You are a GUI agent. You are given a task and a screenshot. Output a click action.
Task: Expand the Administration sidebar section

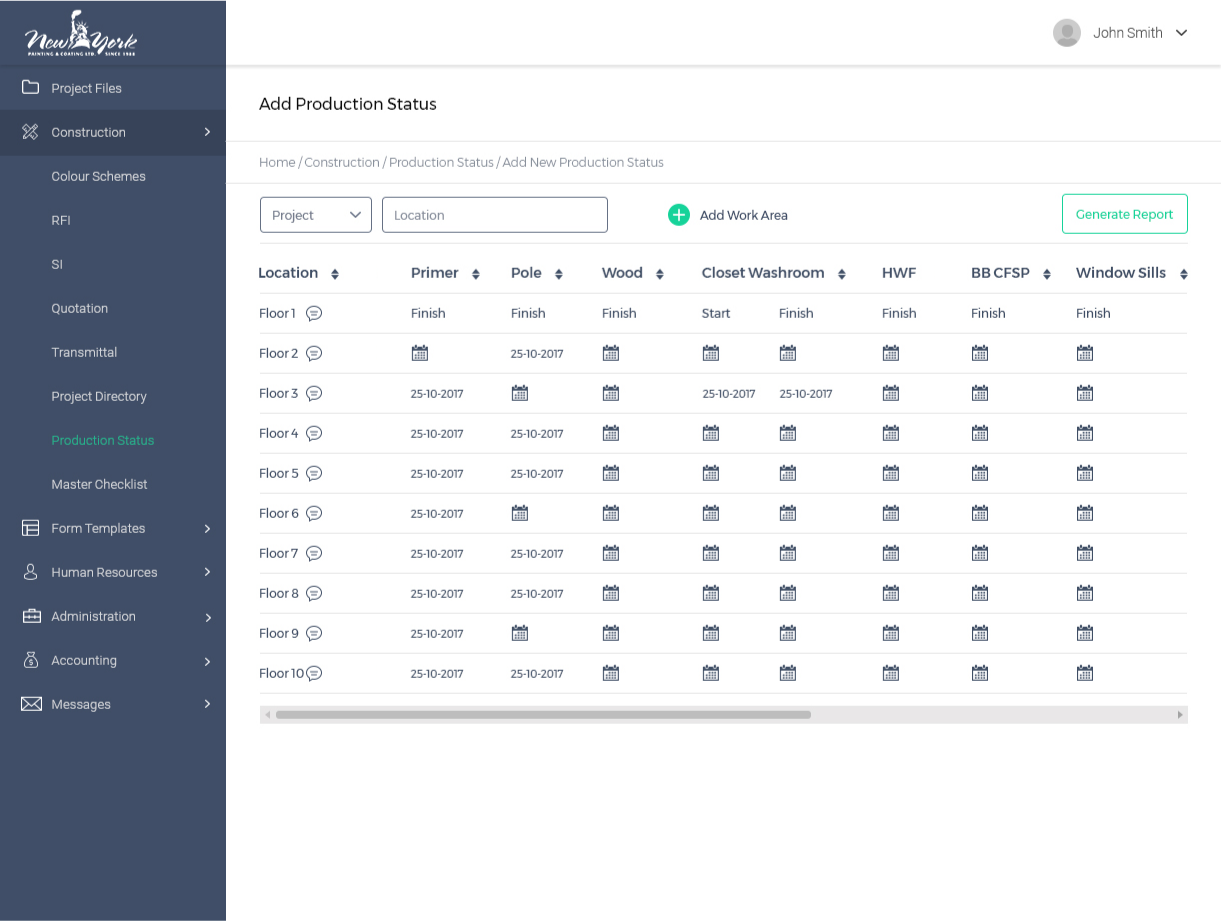[93, 616]
